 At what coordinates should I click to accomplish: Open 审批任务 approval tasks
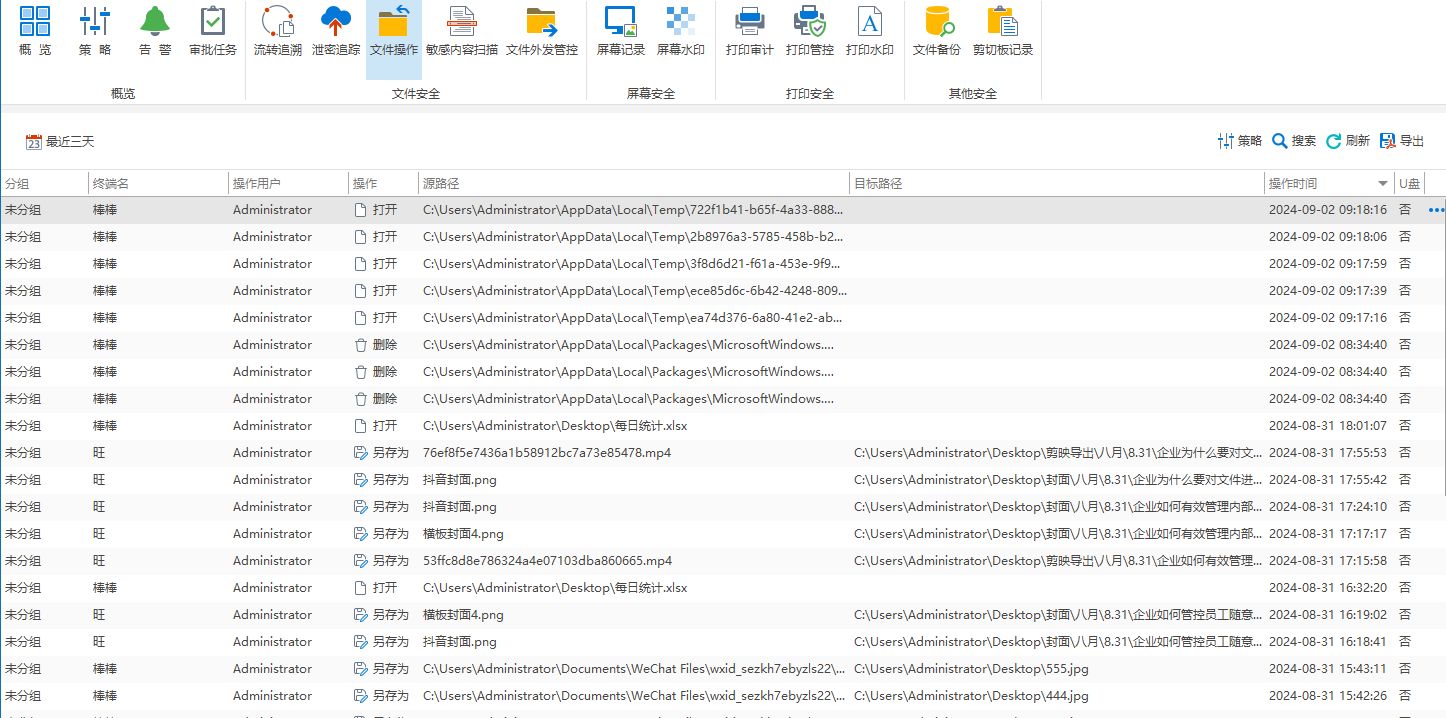(x=213, y=30)
